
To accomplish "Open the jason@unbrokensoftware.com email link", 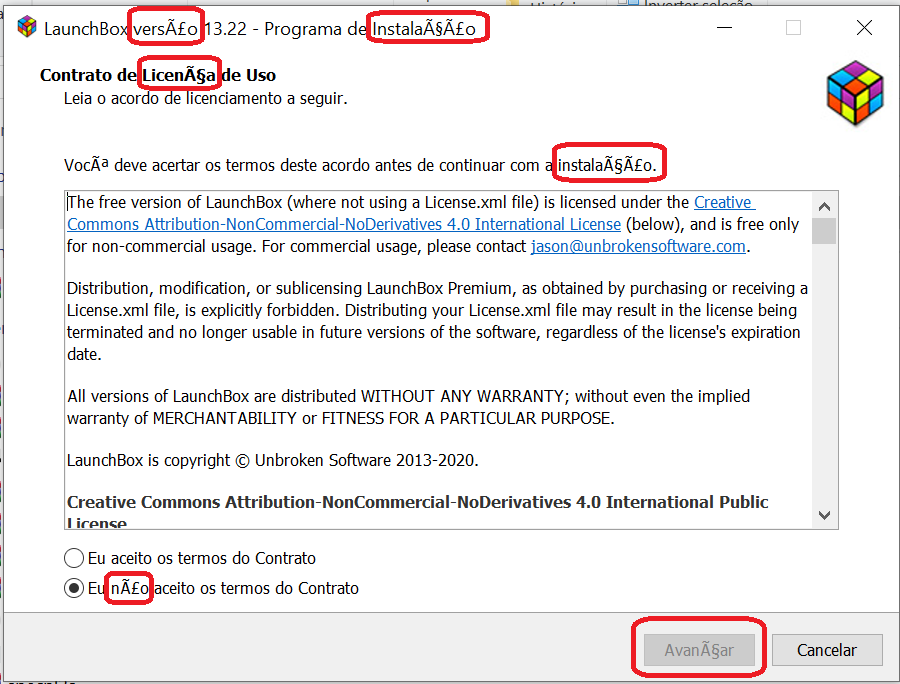I will [638, 246].
